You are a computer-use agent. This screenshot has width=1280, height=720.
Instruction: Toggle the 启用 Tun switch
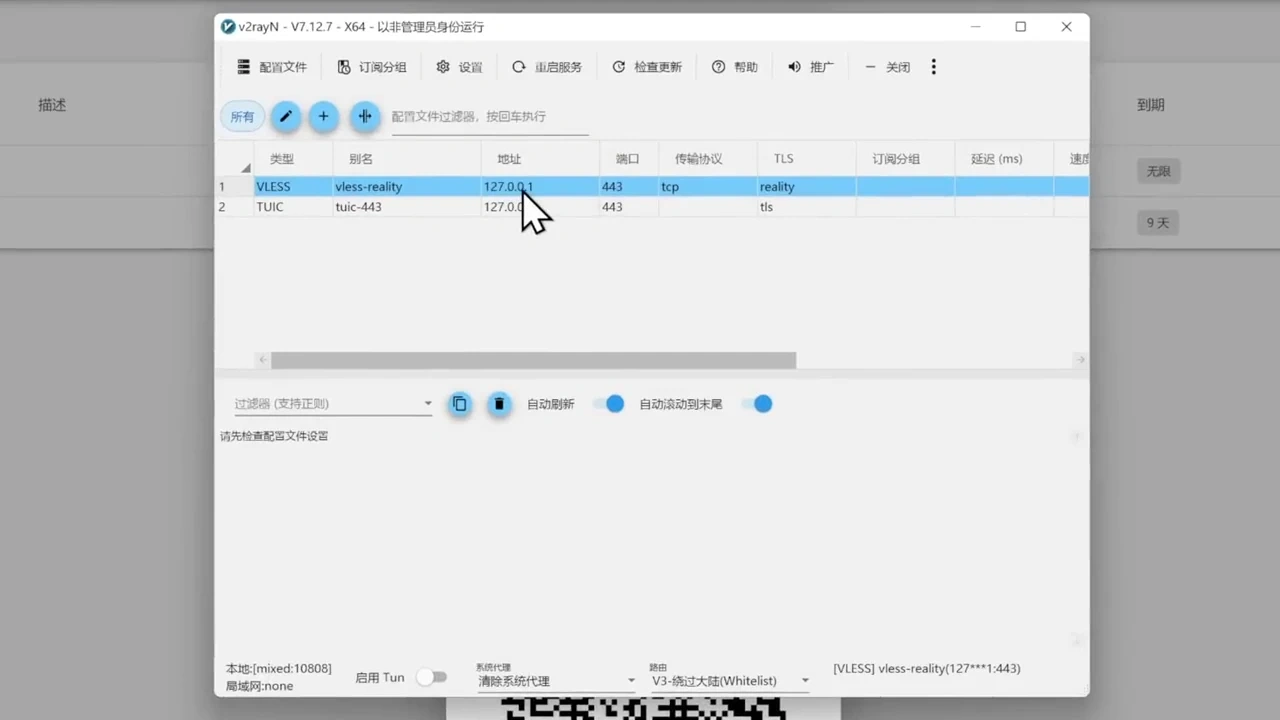pyautogui.click(x=431, y=677)
